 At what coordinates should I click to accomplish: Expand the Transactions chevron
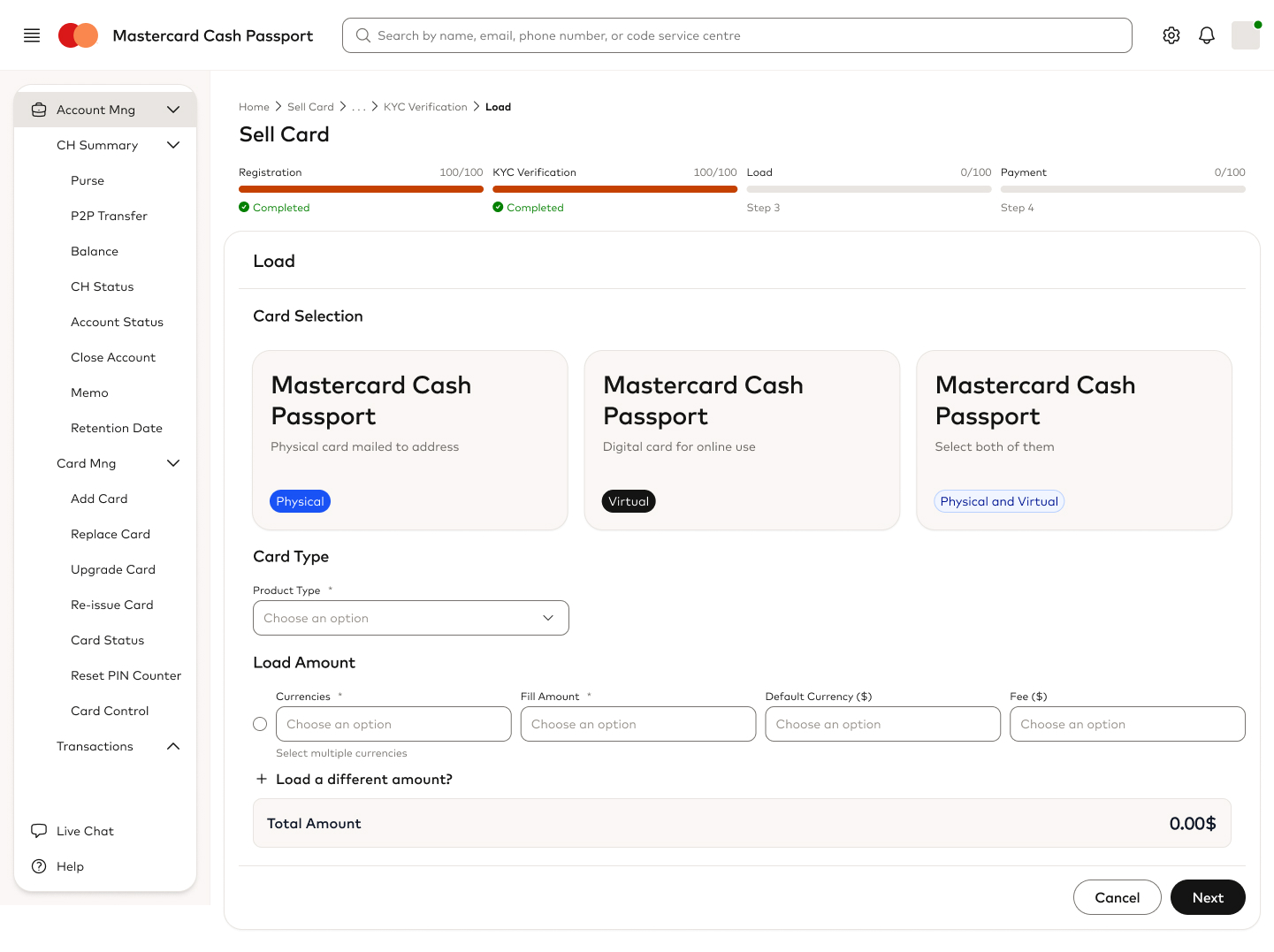173,746
